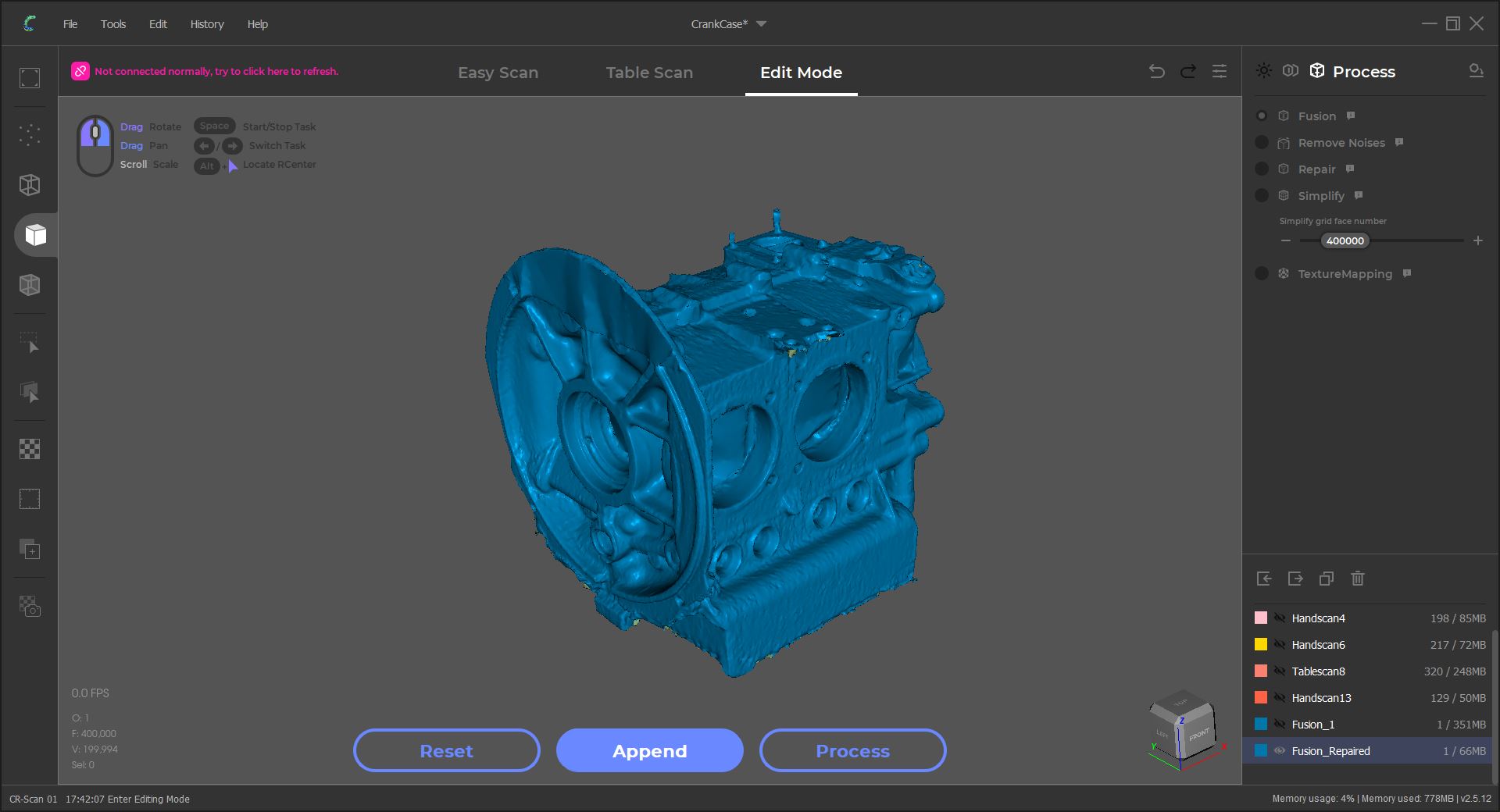This screenshot has height=812, width=1500.
Task: Click the export model icon
Action: (x=1295, y=579)
